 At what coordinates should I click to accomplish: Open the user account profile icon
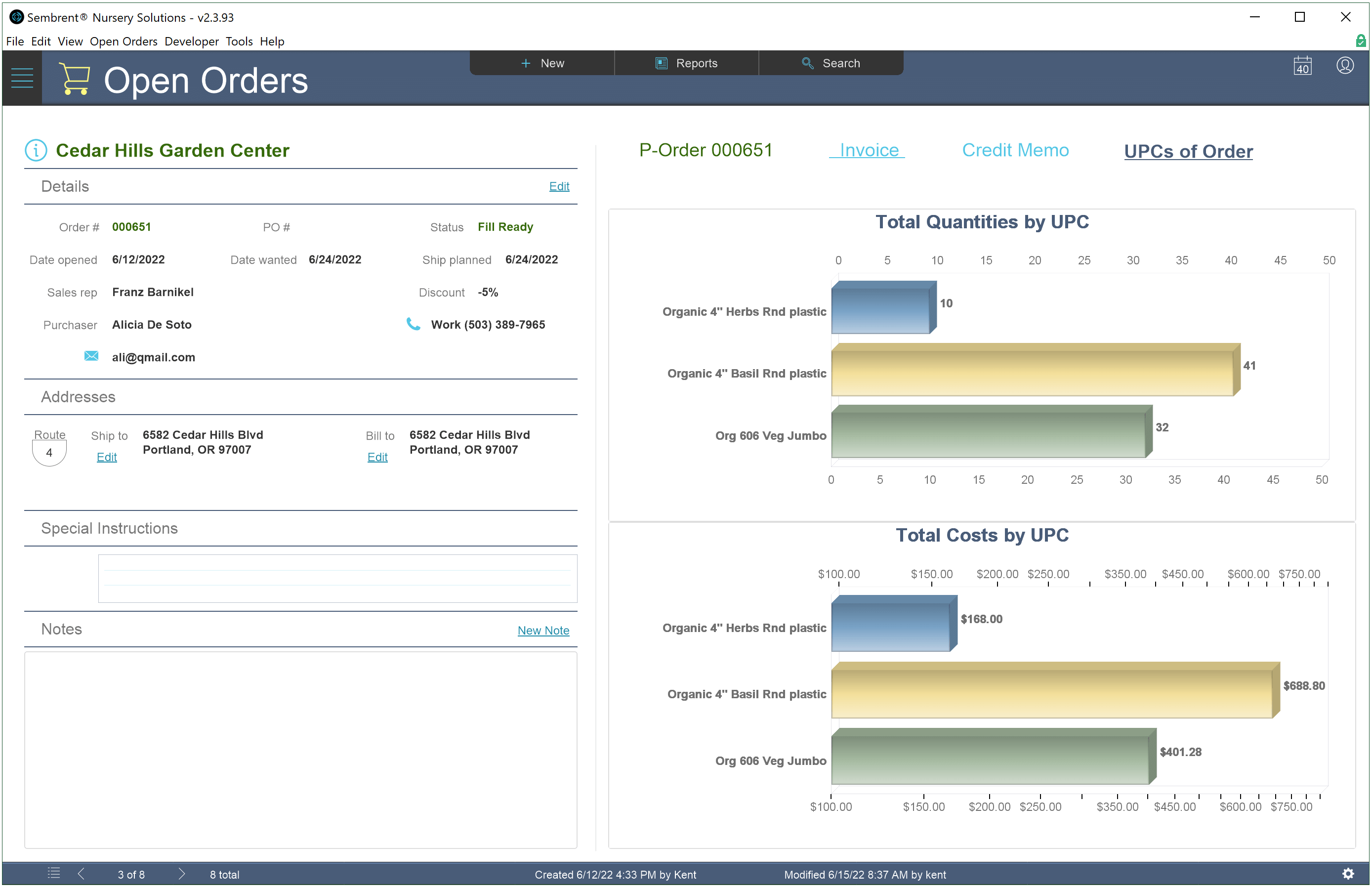tap(1344, 66)
